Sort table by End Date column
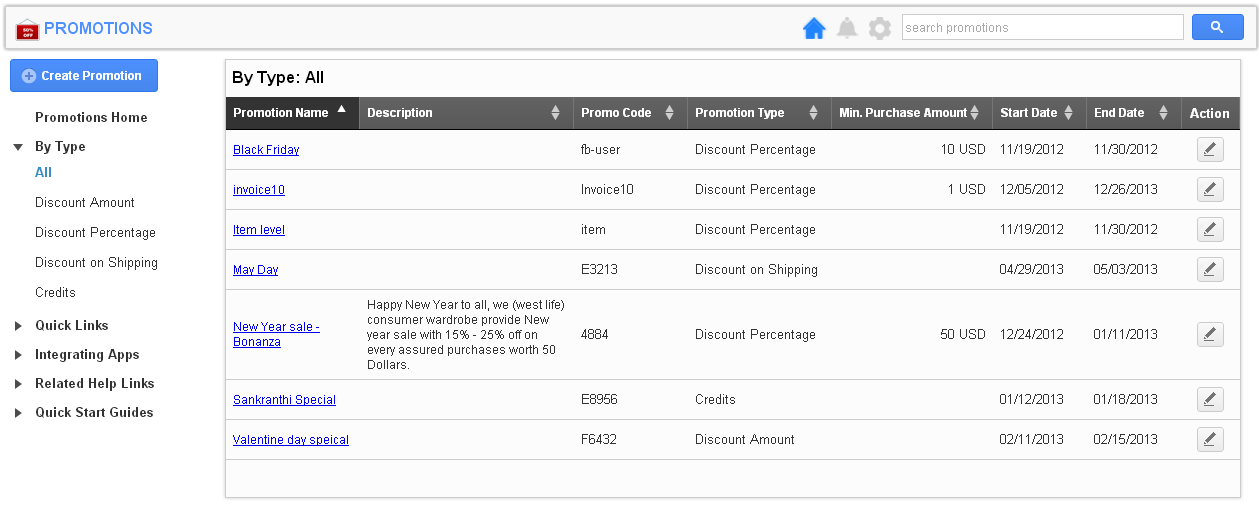 [1163, 113]
